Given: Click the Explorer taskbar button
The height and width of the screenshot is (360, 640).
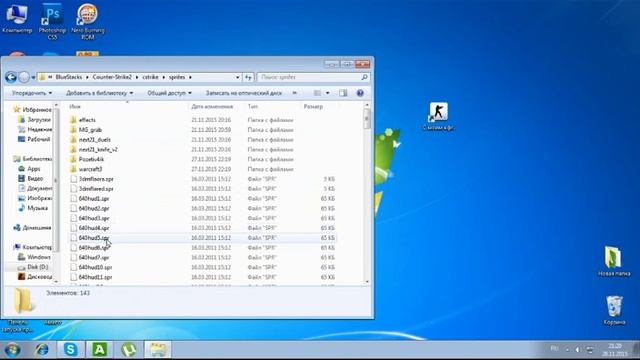Looking at the screenshot, I should 158,350.
